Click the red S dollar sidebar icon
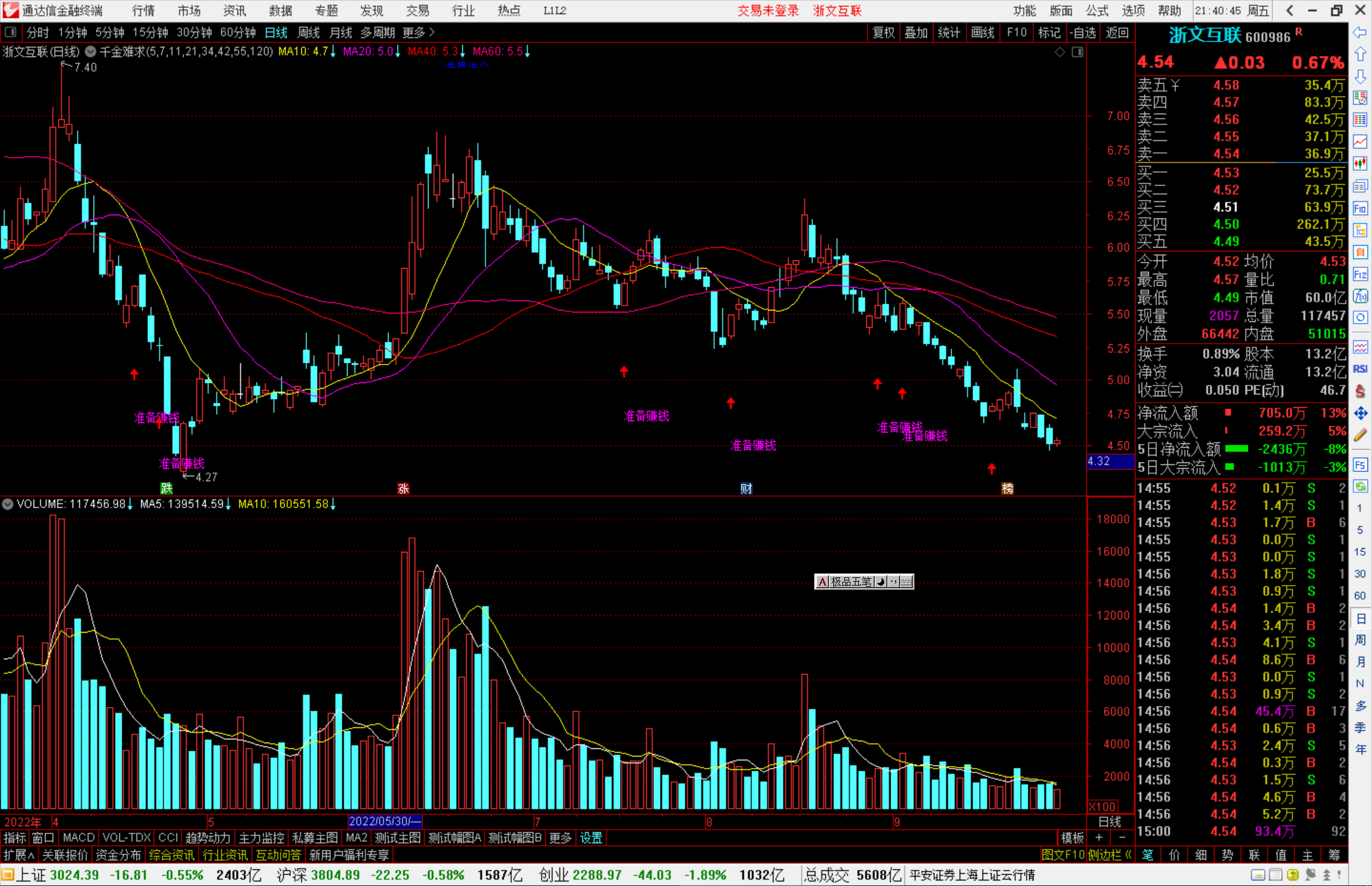Image resolution: width=1372 pixels, height=886 pixels. click(x=1360, y=391)
